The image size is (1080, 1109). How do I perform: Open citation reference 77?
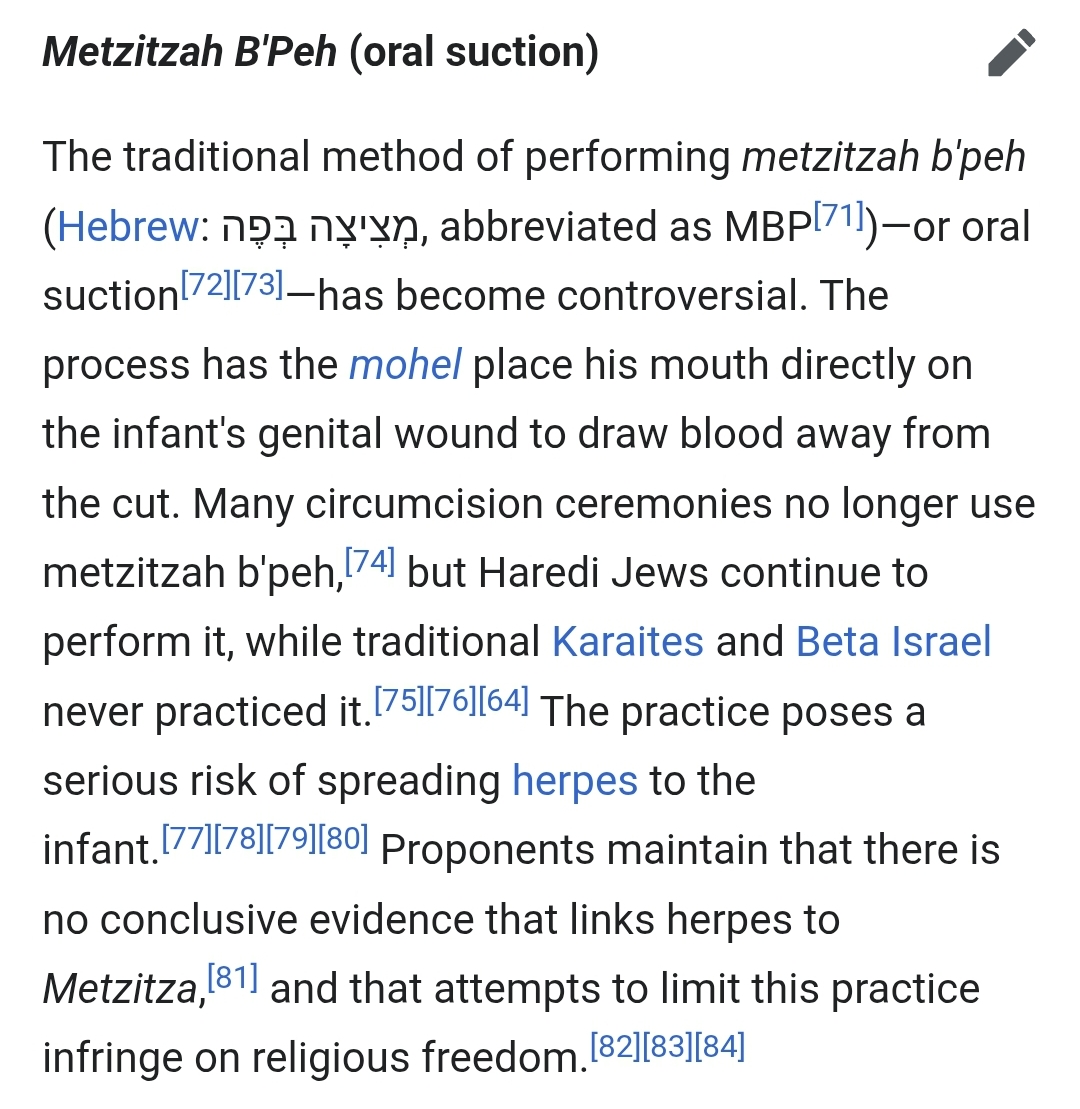pyautogui.click(x=187, y=838)
